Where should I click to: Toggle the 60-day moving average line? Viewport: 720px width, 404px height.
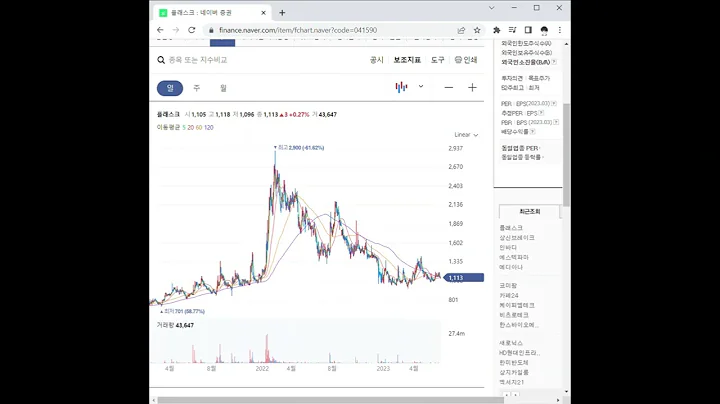tap(199, 128)
